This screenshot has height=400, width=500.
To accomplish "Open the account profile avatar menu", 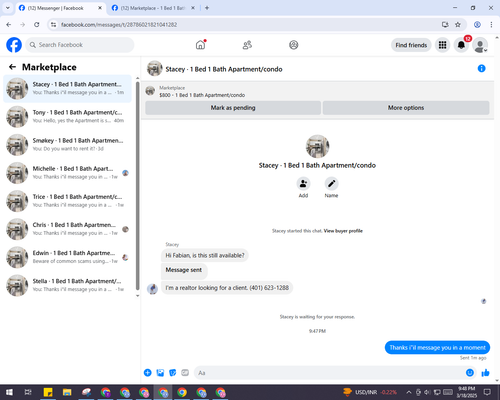I will pyautogui.click(x=480, y=46).
